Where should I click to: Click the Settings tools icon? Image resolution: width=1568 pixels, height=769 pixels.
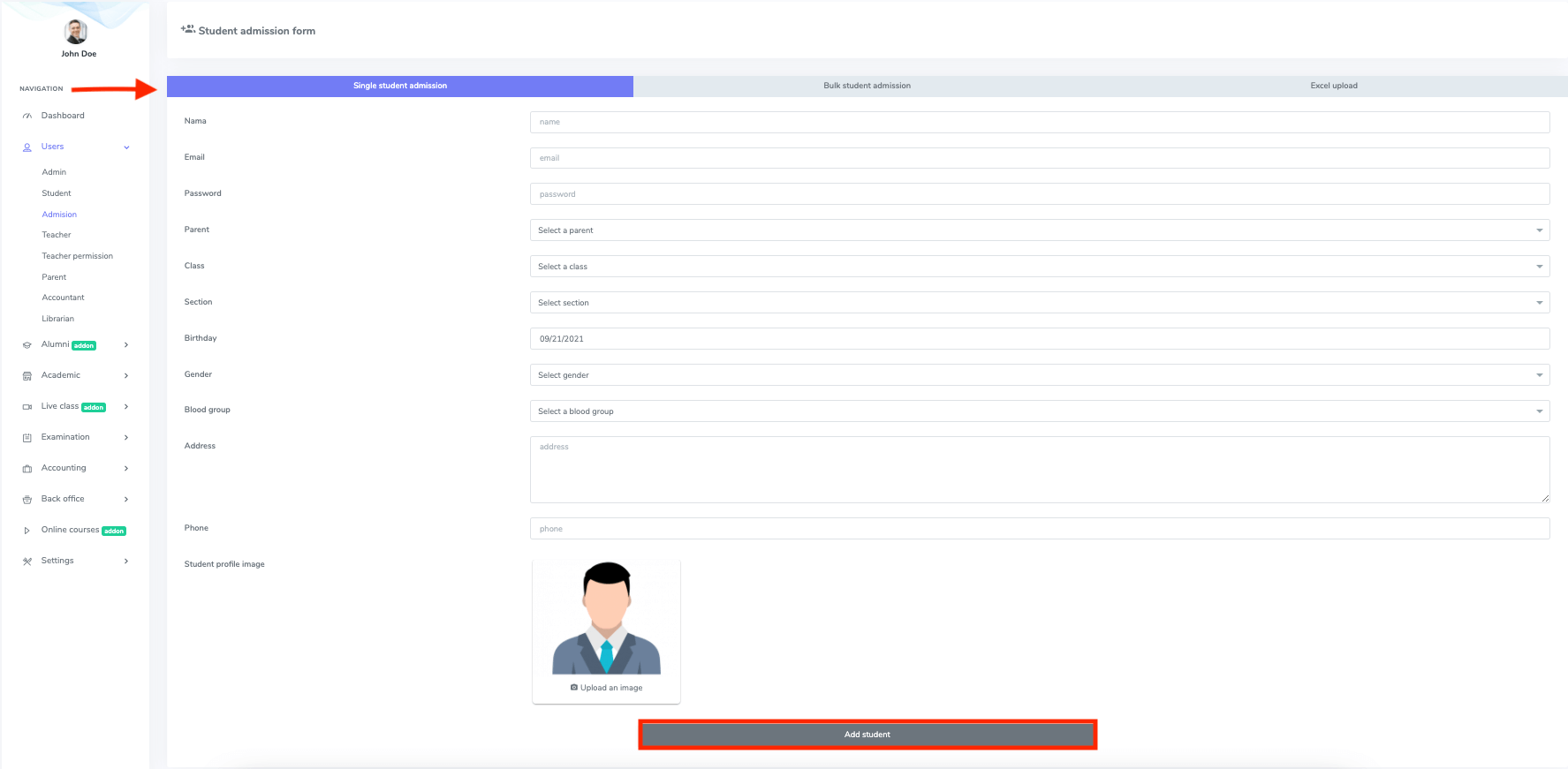pos(27,562)
